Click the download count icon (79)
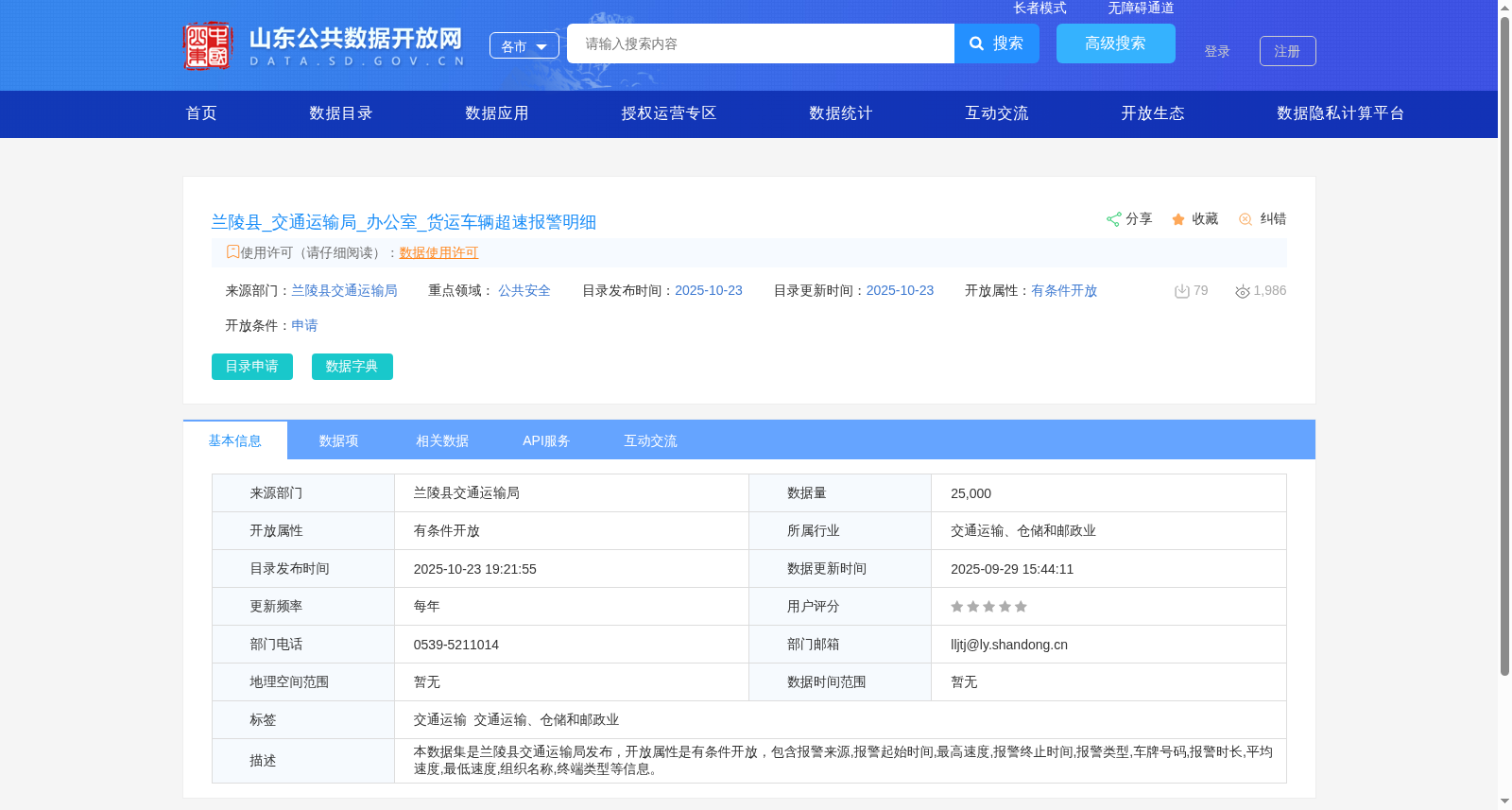Image resolution: width=1512 pixels, height=810 pixels. pyautogui.click(x=1181, y=291)
